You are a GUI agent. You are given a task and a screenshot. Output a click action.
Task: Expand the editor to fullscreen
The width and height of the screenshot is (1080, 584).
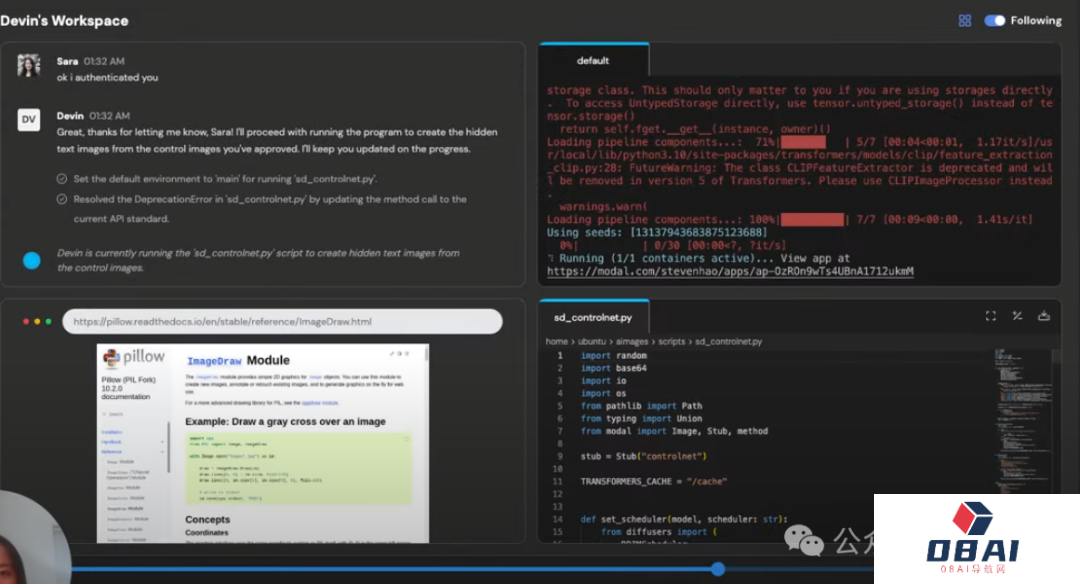[x=990, y=316]
